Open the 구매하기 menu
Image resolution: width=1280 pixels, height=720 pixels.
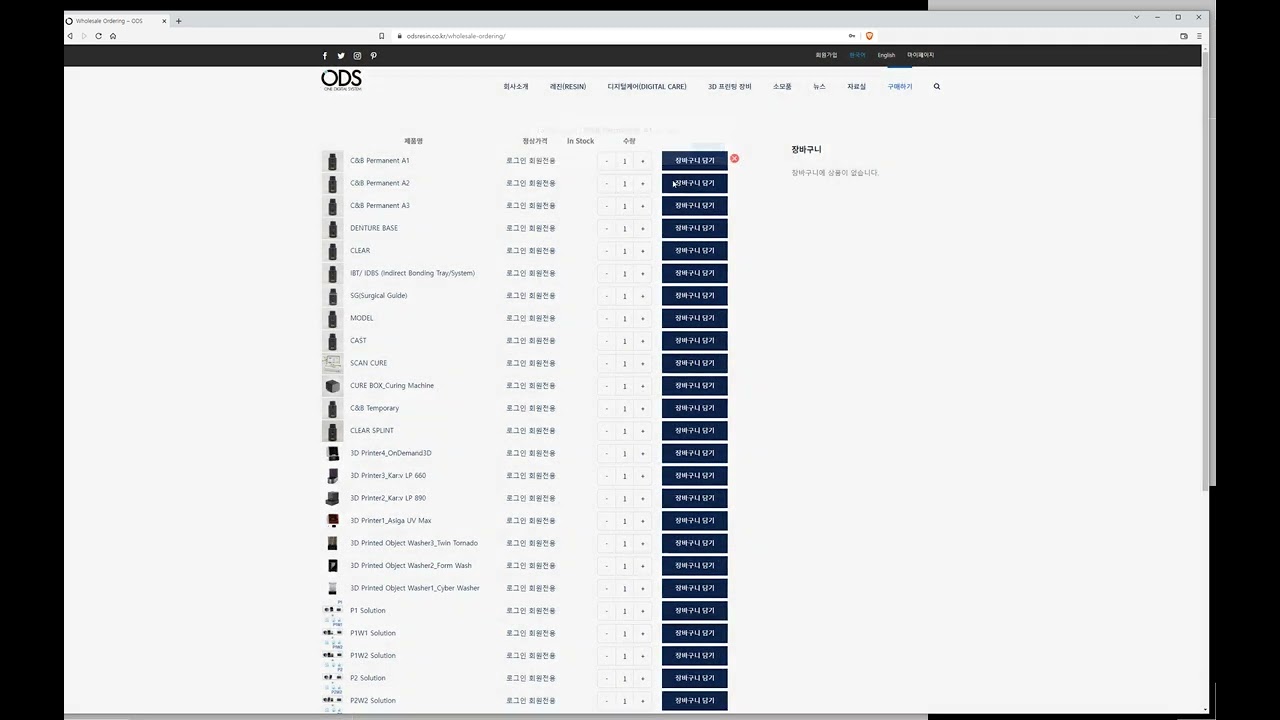[x=900, y=86]
